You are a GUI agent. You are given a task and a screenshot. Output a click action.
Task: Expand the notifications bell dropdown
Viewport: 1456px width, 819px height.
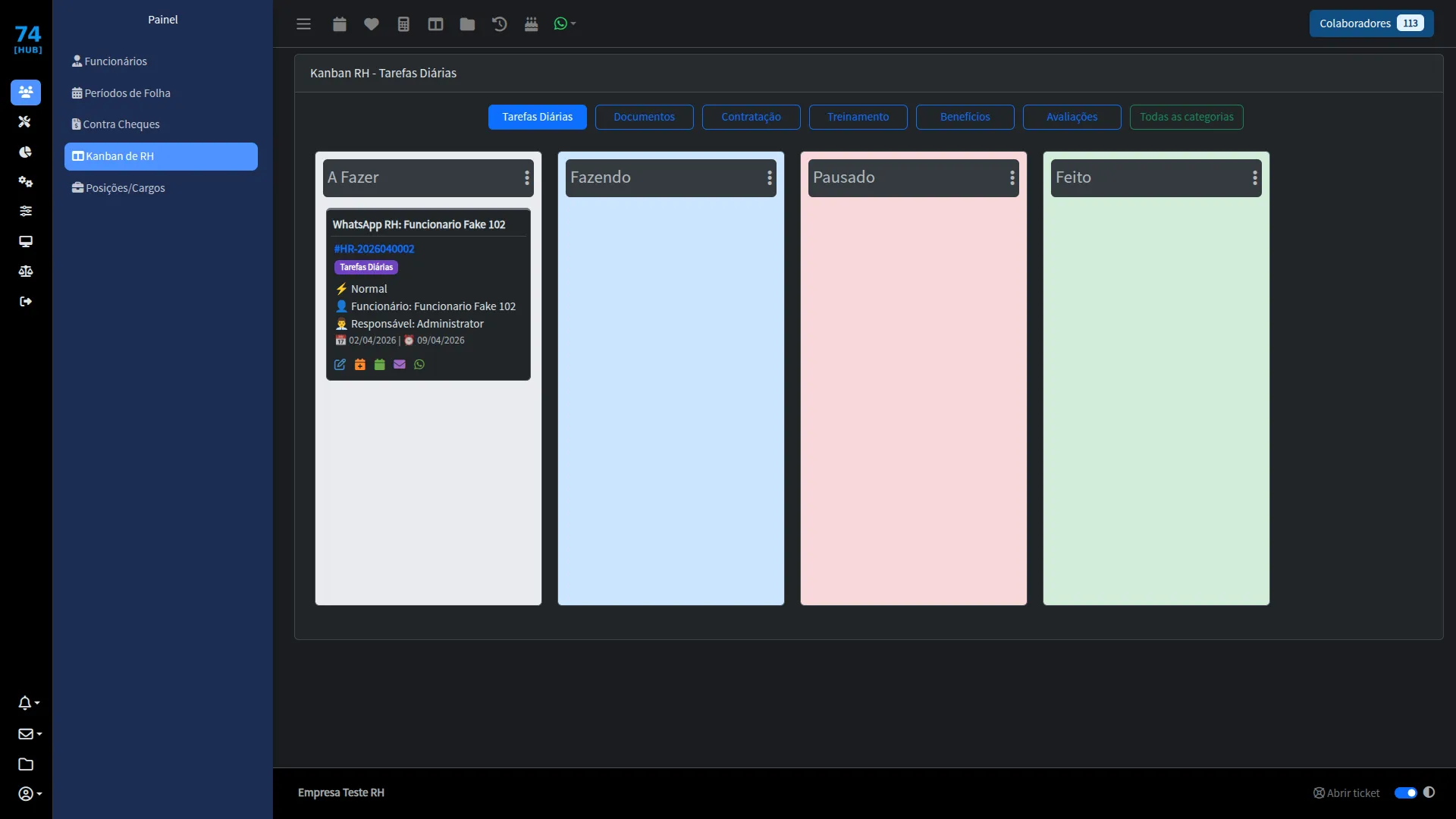(x=29, y=703)
